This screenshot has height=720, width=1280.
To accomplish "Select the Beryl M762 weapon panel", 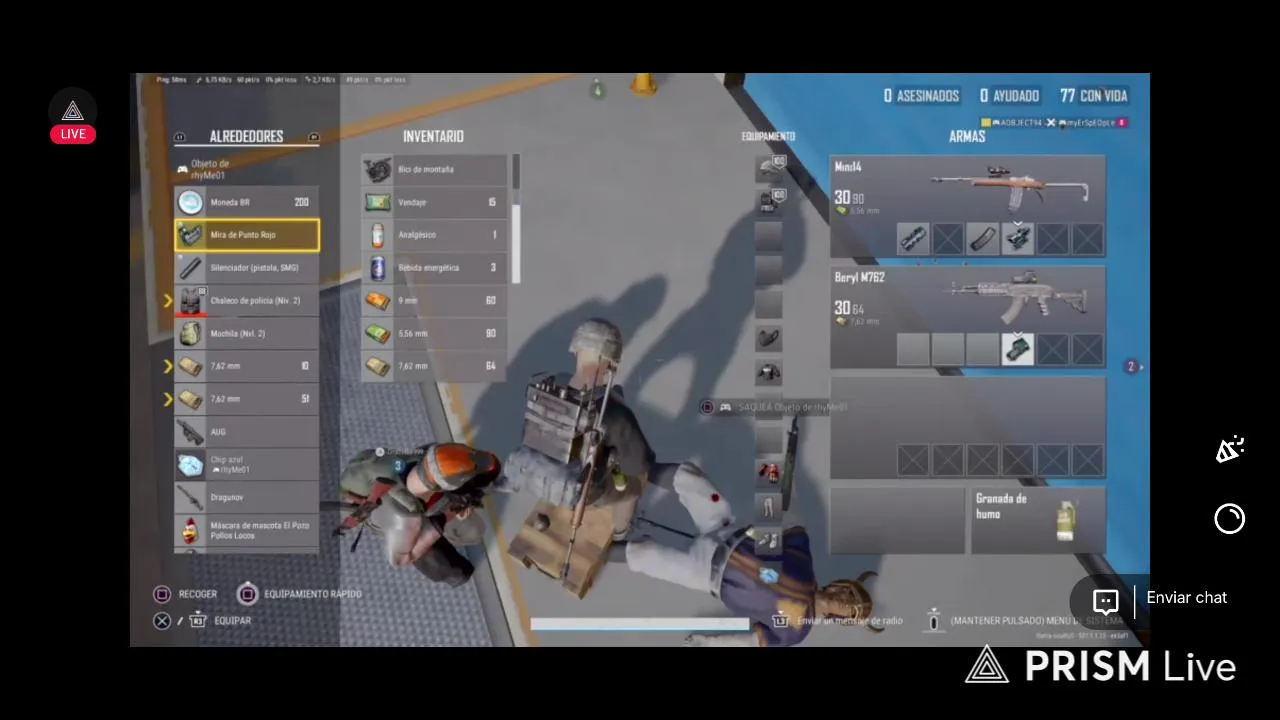I will tap(968, 317).
